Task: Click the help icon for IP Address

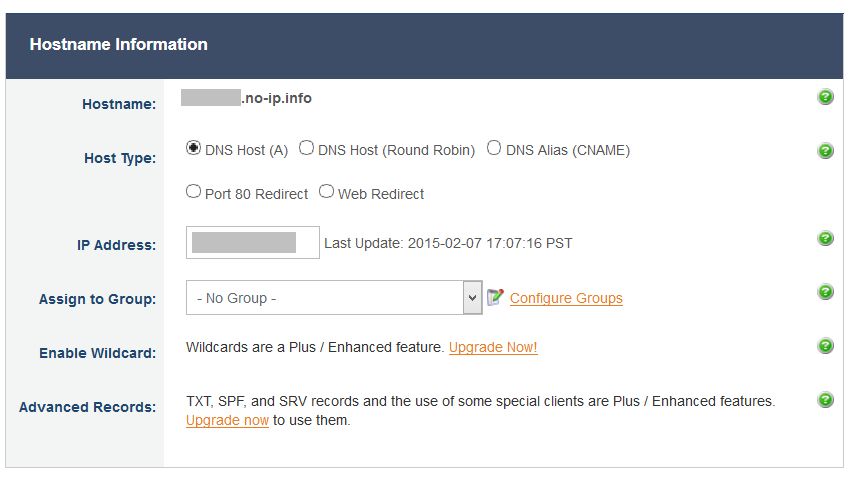Action: coord(825,238)
